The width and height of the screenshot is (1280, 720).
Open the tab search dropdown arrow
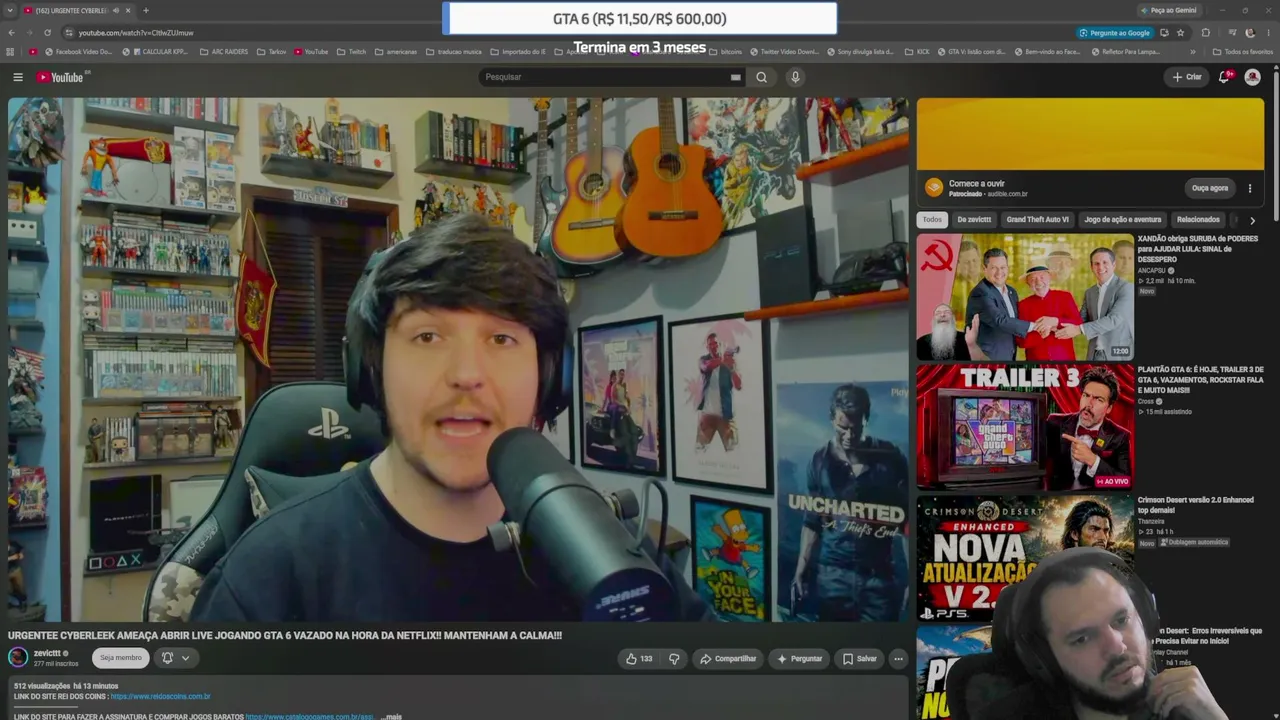point(10,10)
